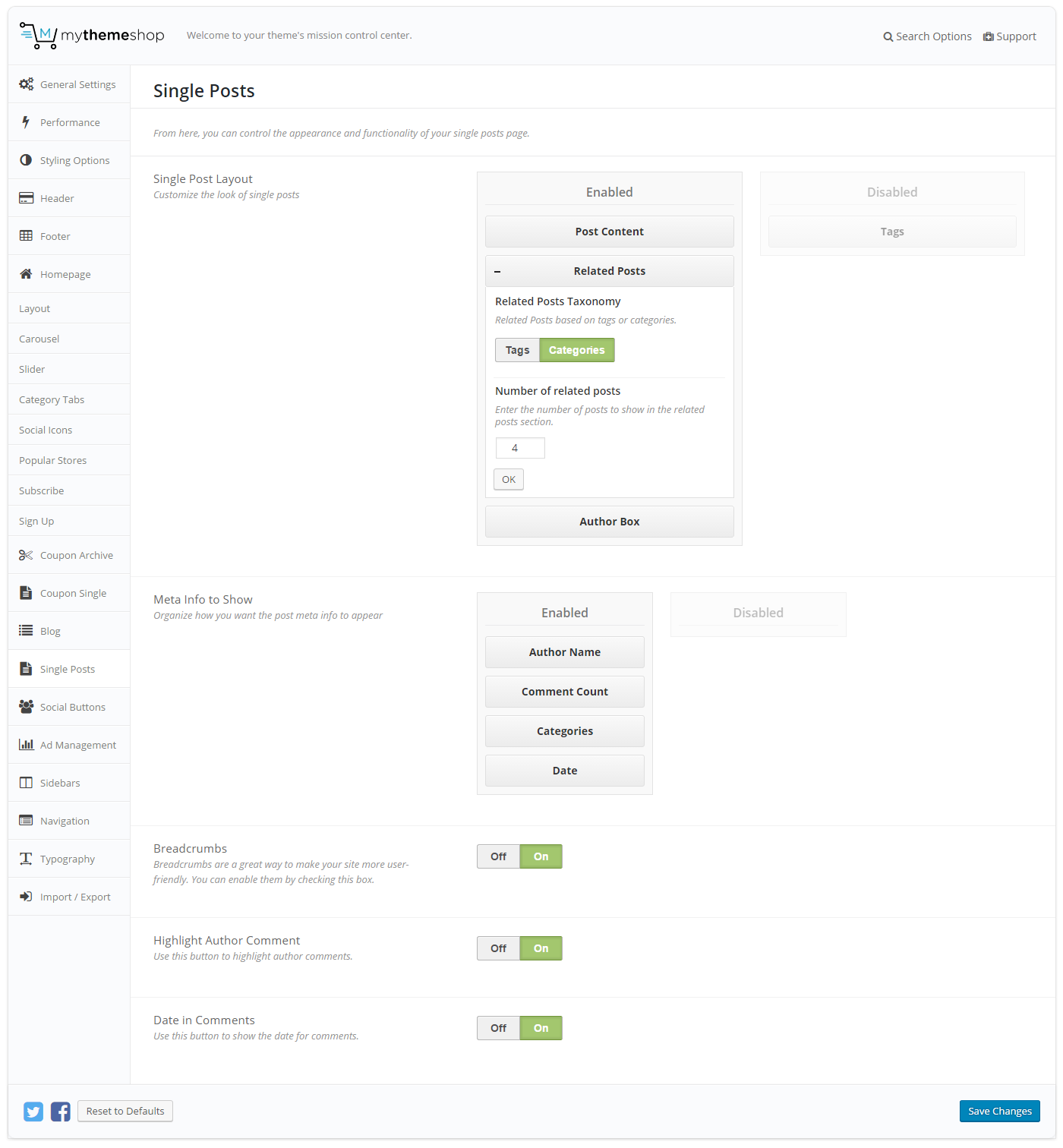Open General Settings gear icon

tap(26, 84)
